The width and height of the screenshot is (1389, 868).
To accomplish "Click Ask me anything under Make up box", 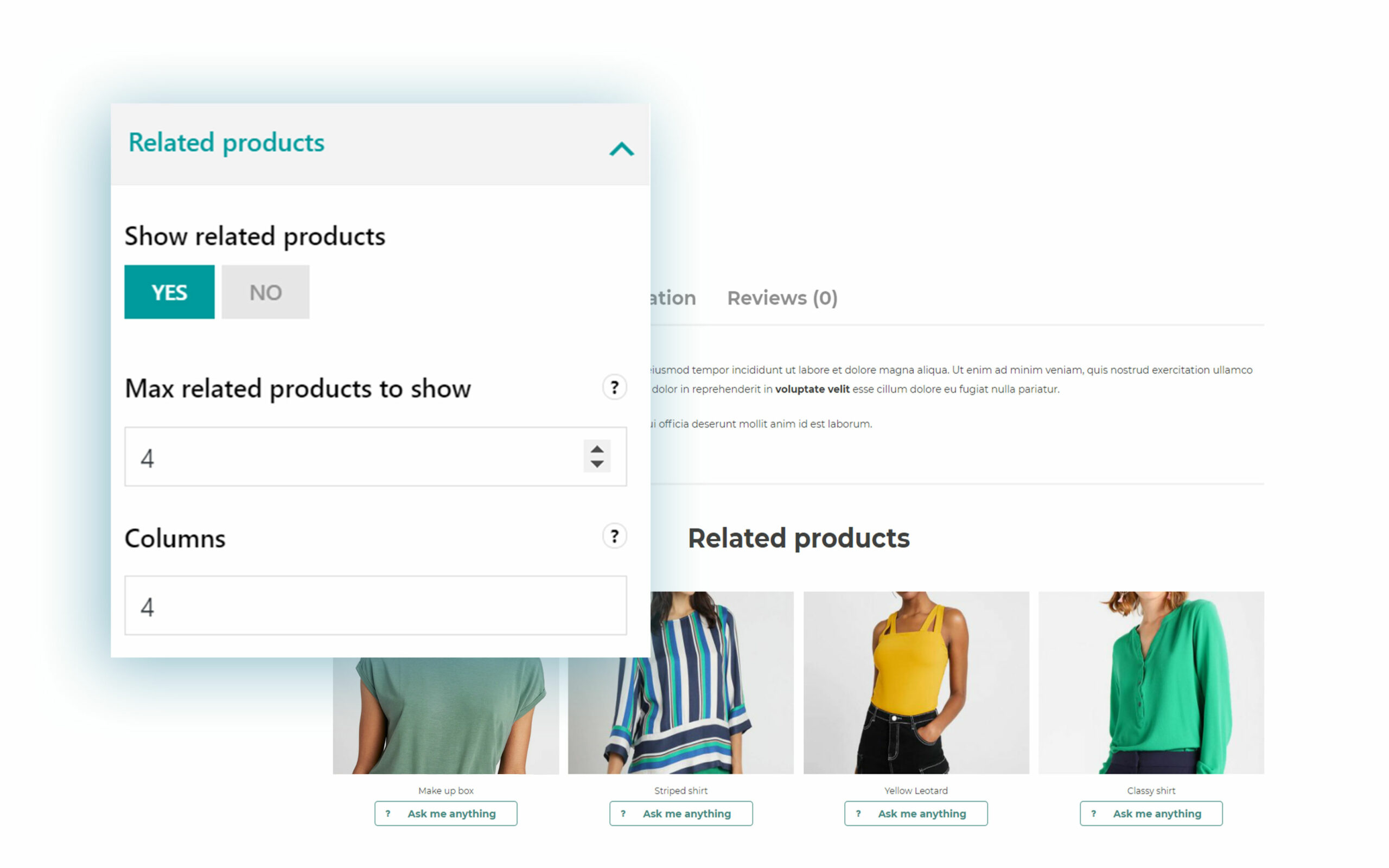I will [445, 813].
